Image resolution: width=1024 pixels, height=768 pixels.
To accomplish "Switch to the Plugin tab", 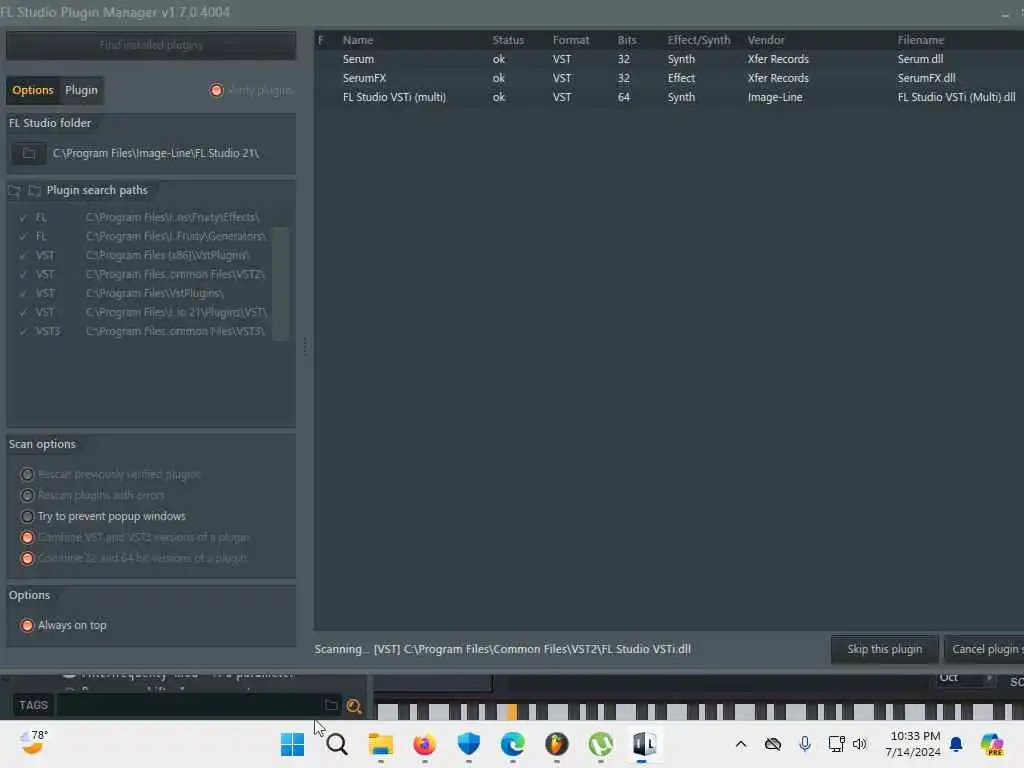I will click(81, 90).
